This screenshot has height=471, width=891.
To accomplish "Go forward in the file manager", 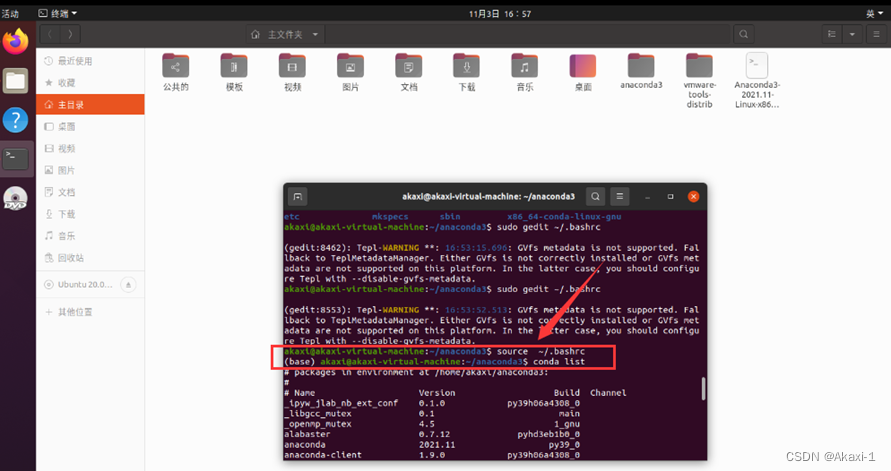I will point(70,34).
